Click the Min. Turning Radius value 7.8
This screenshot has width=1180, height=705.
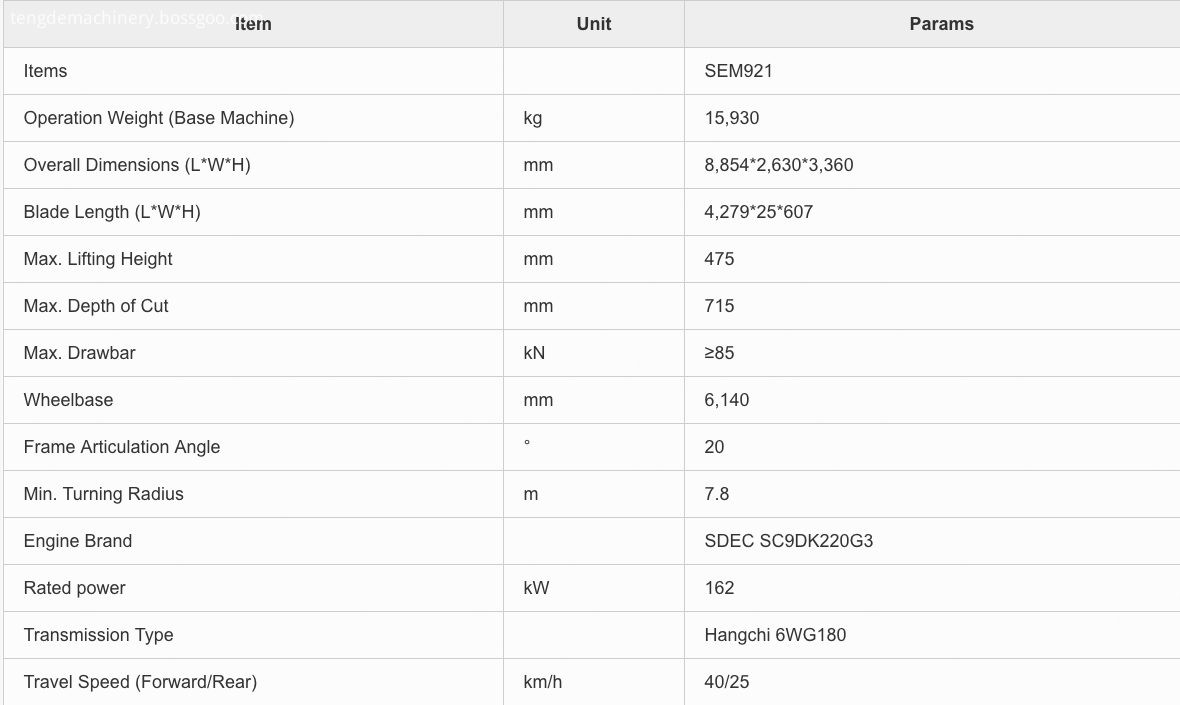716,494
